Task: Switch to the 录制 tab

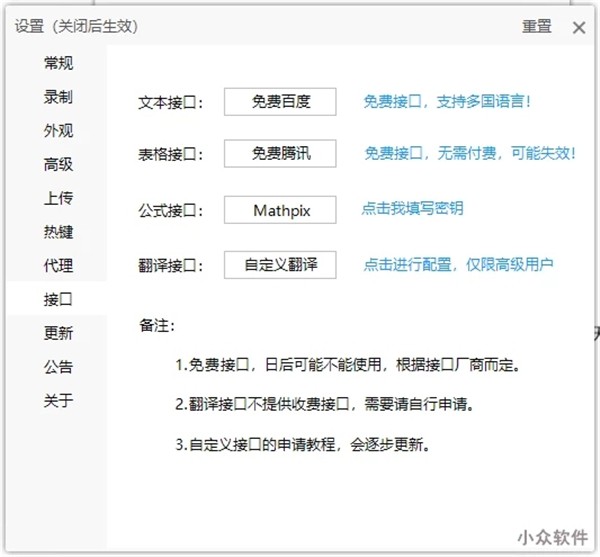Action: click(x=58, y=97)
